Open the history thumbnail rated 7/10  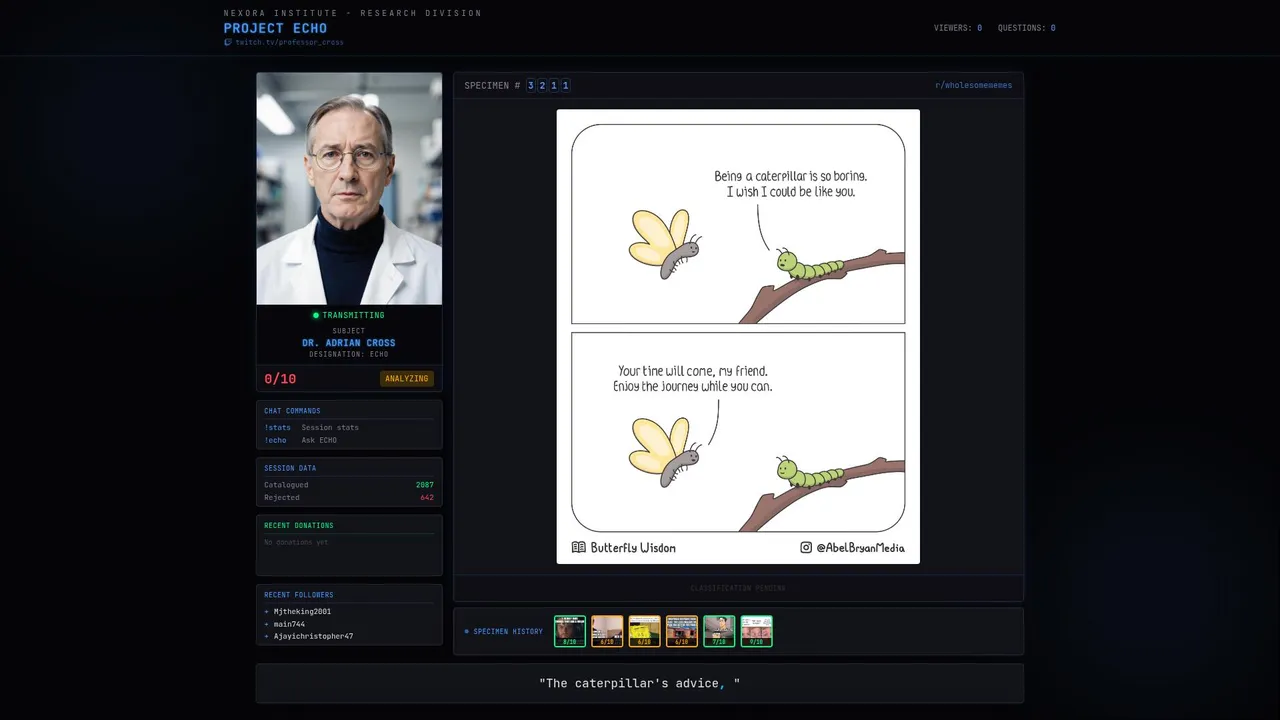pyautogui.click(x=719, y=631)
